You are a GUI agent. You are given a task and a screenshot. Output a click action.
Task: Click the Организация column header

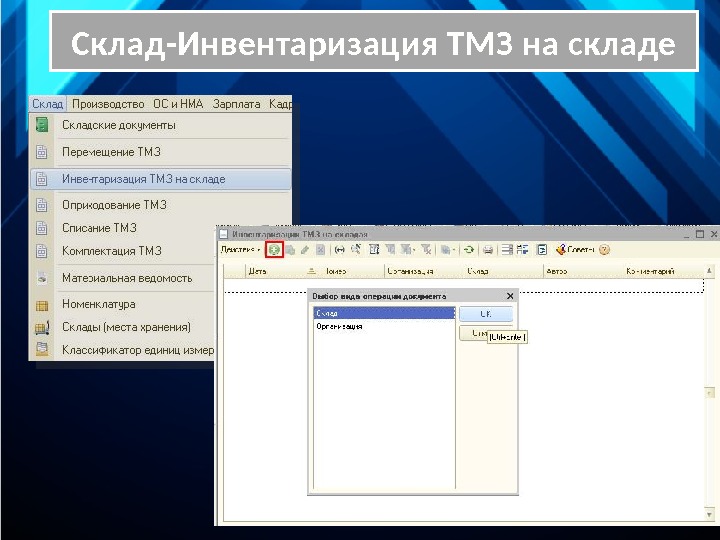424,271
